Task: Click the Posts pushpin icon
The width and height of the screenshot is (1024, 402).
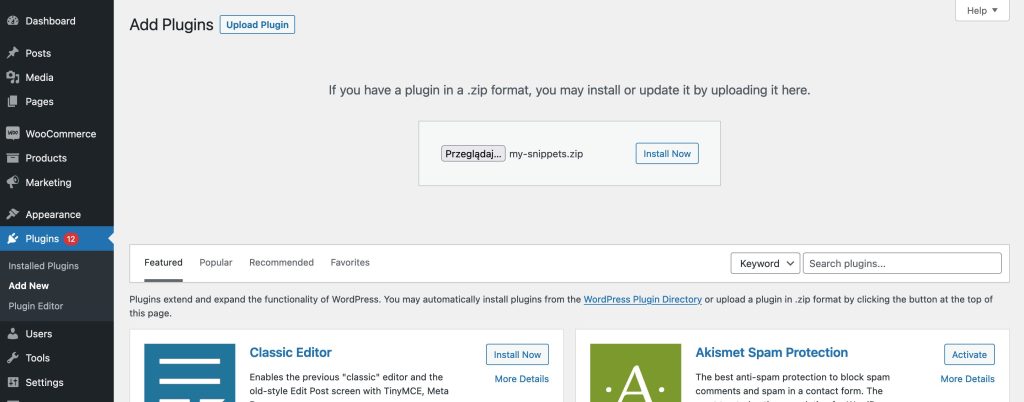Action: (x=12, y=53)
